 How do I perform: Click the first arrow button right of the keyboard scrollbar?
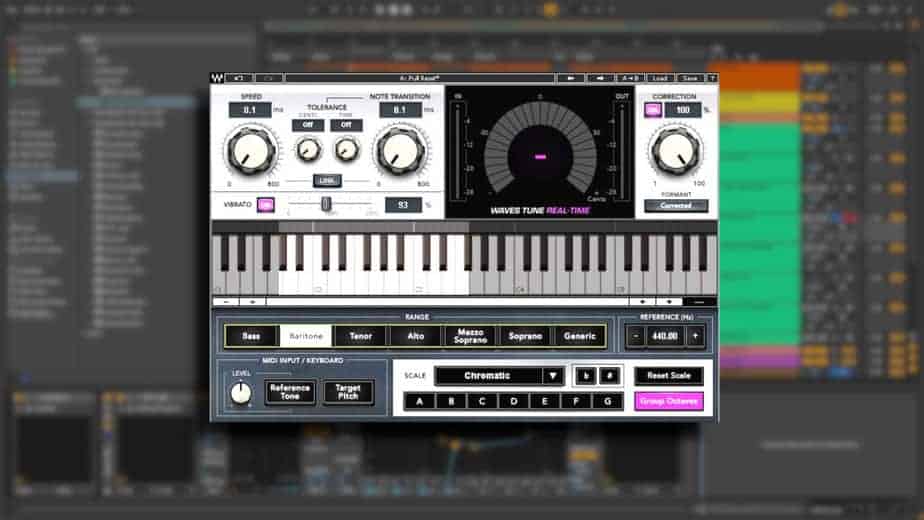(642, 301)
